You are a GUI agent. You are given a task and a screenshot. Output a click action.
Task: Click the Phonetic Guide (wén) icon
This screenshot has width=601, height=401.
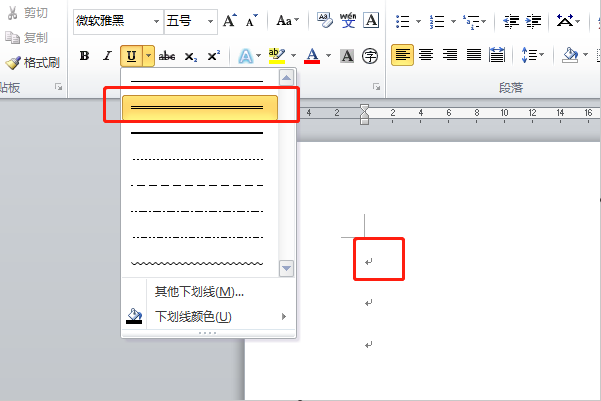pos(348,20)
